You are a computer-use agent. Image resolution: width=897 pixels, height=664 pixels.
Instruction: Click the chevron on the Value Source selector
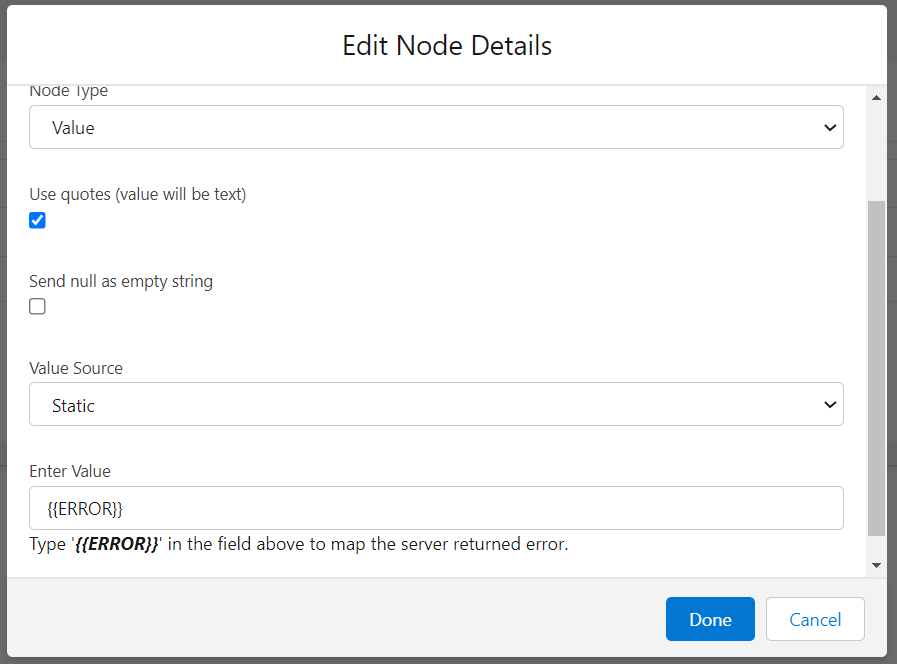829,404
